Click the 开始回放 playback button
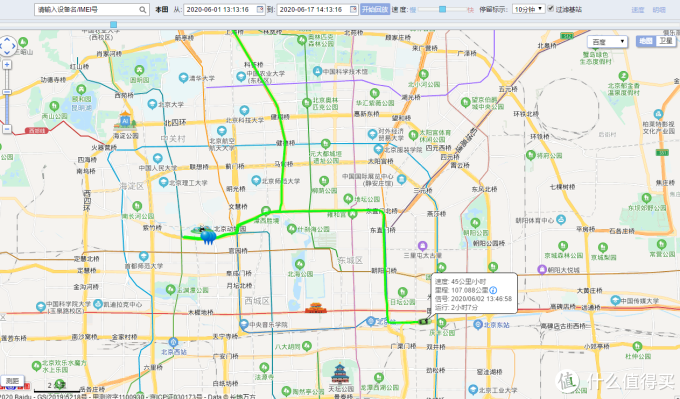680x399 pixels. (375, 9)
